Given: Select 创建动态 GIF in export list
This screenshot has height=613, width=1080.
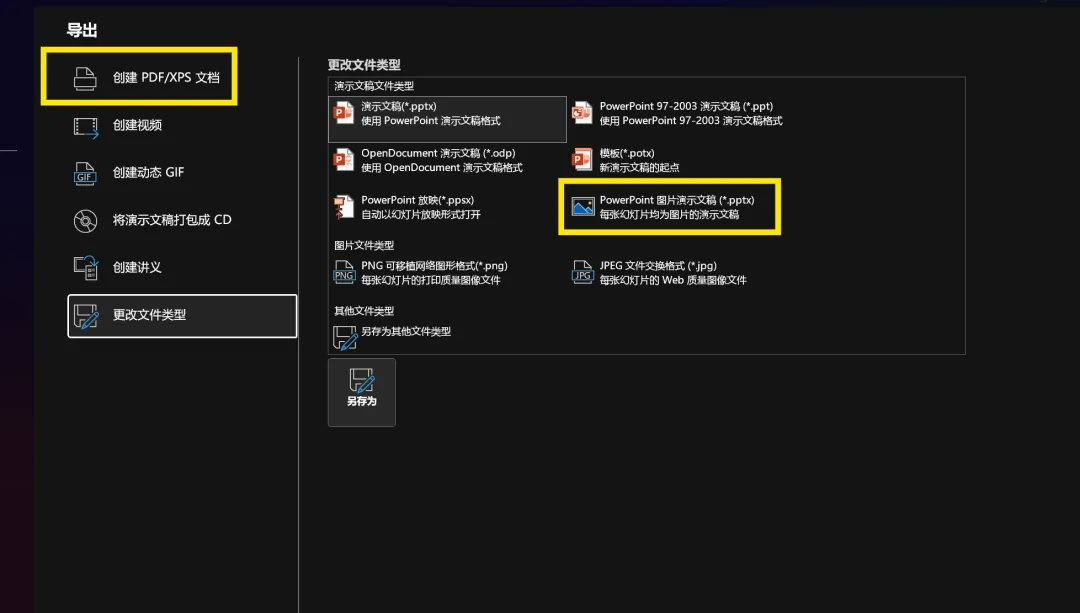Looking at the screenshot, I should pos(183,173).
